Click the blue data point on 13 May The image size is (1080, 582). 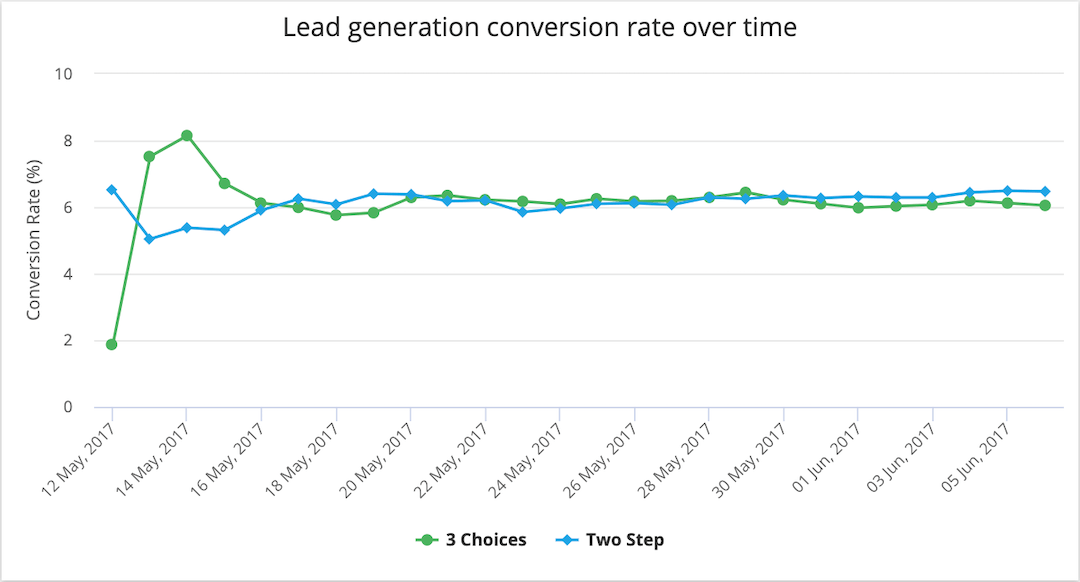tap(149, 239)
